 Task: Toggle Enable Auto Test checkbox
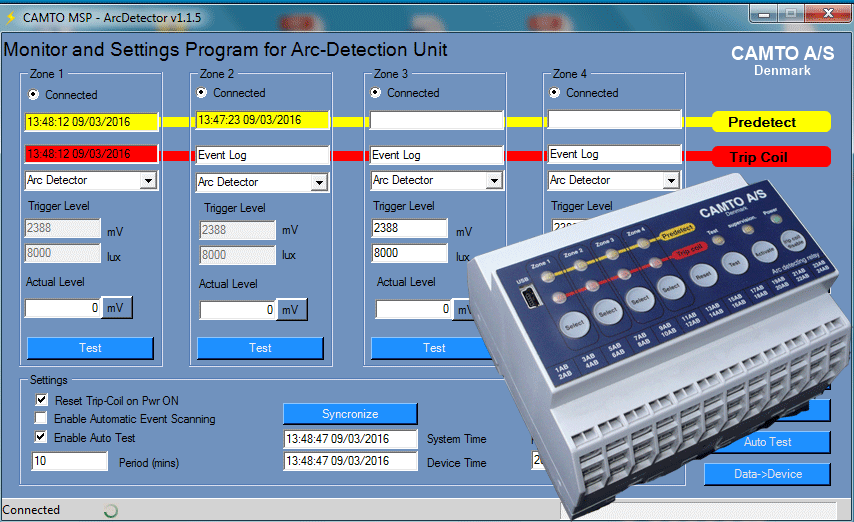tap(41, 436)
